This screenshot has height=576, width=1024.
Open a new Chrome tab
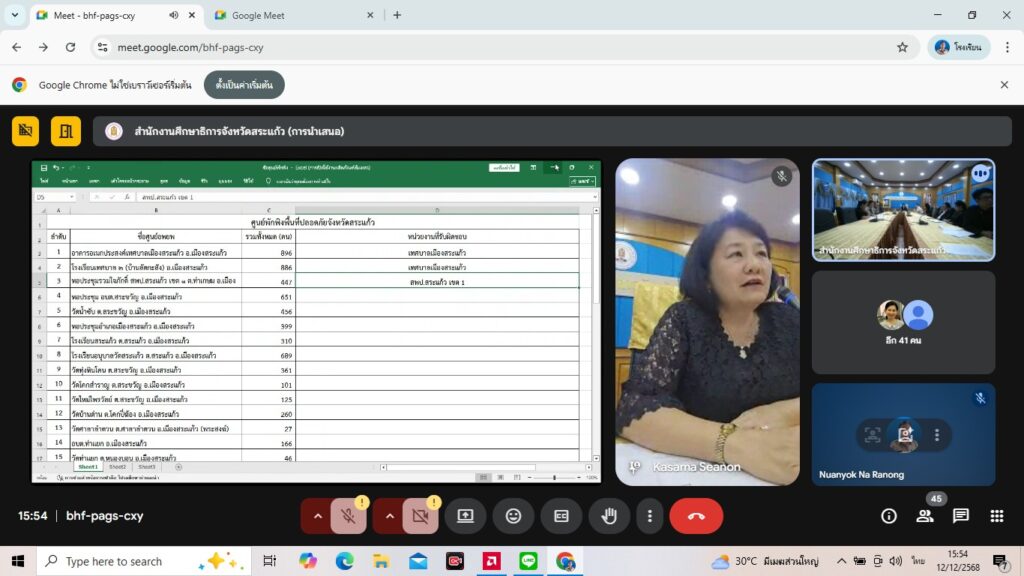pos(397,15)
